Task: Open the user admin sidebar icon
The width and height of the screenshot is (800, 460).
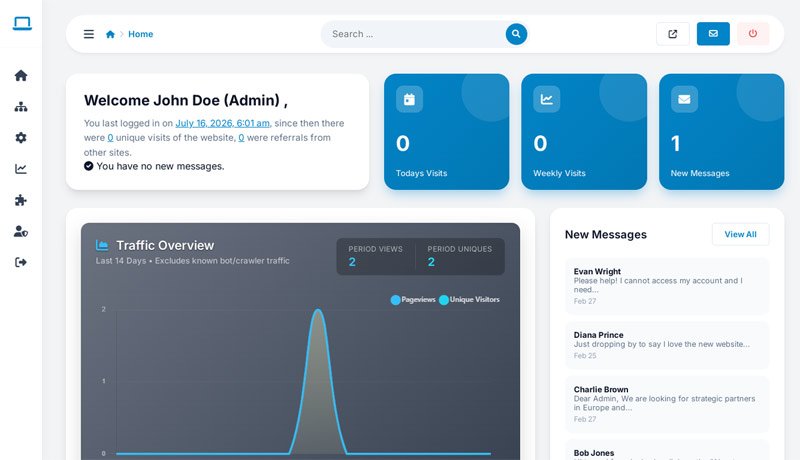Action: coord(21,231)
